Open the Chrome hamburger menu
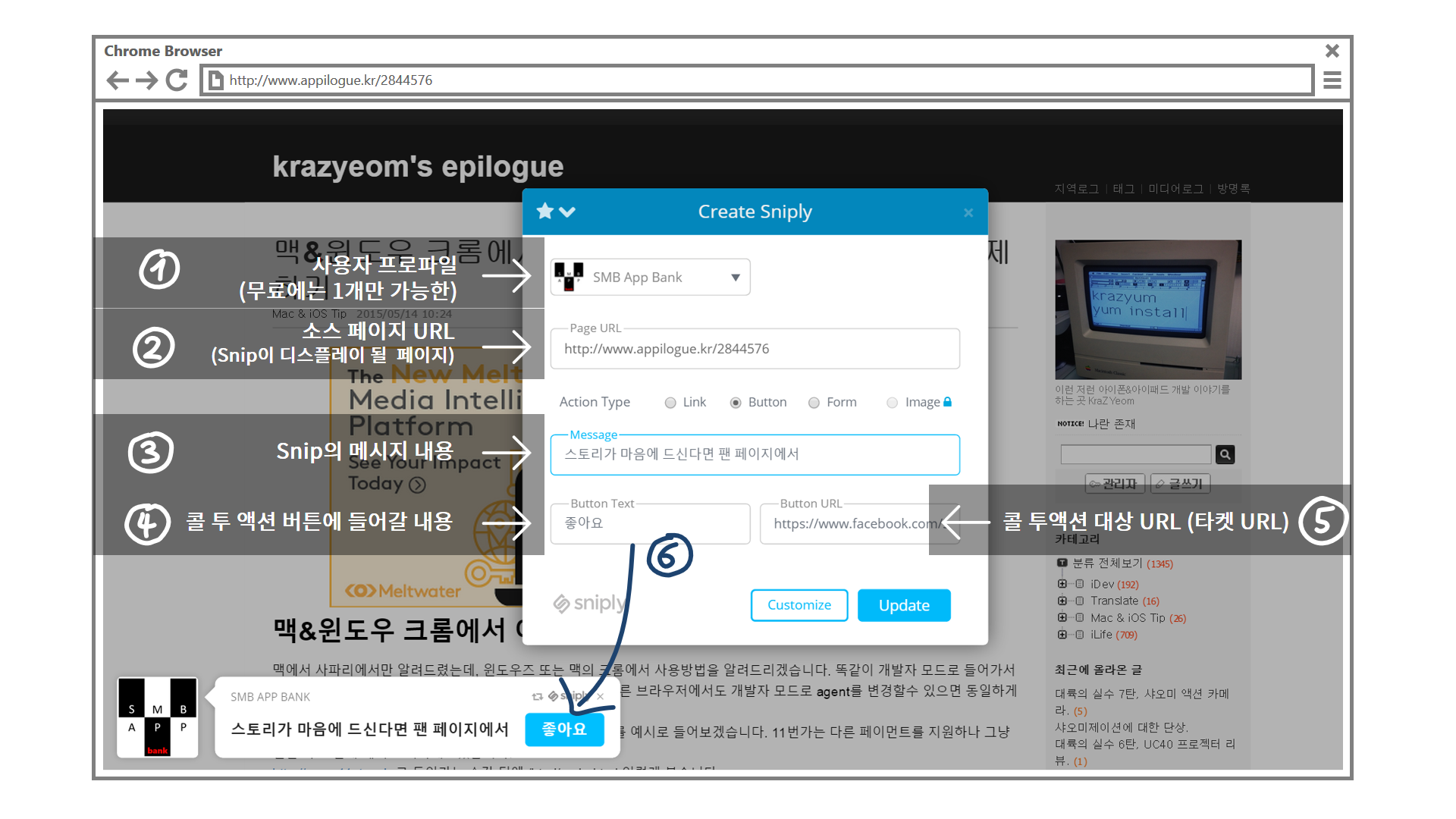Screen dimensions: 1456x819 [1332, 80]
